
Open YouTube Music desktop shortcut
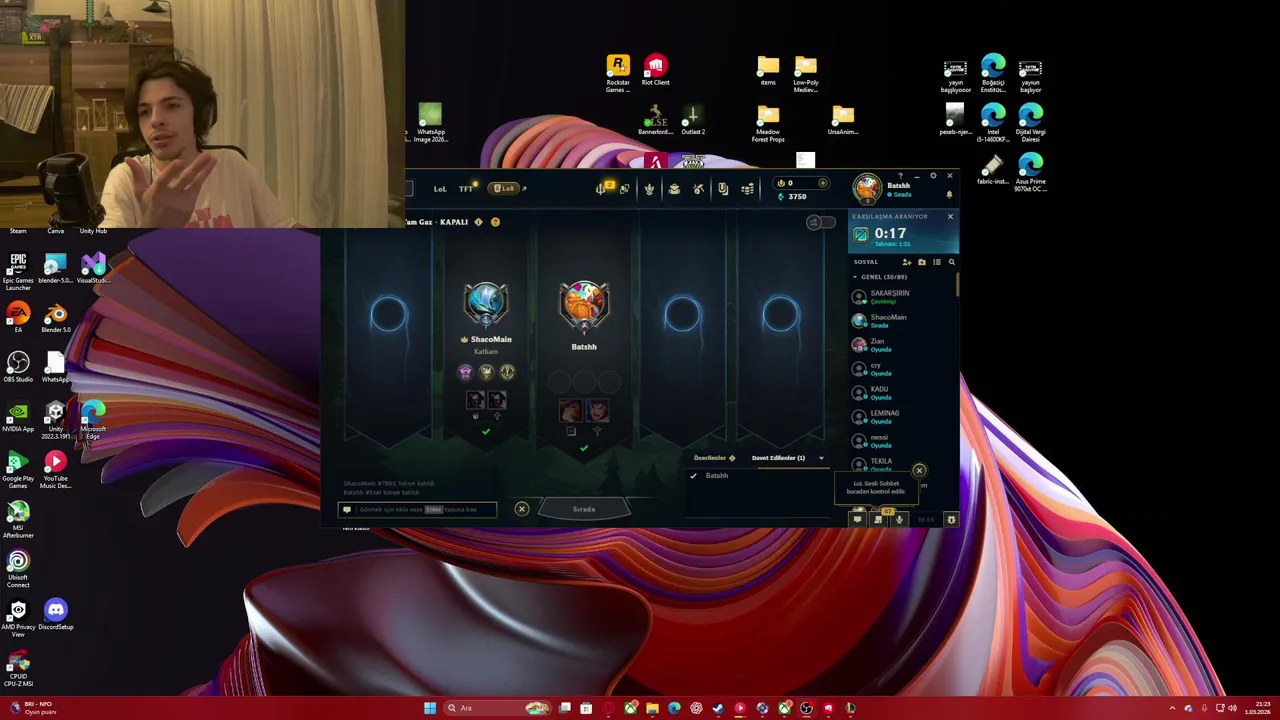[55, 470]
